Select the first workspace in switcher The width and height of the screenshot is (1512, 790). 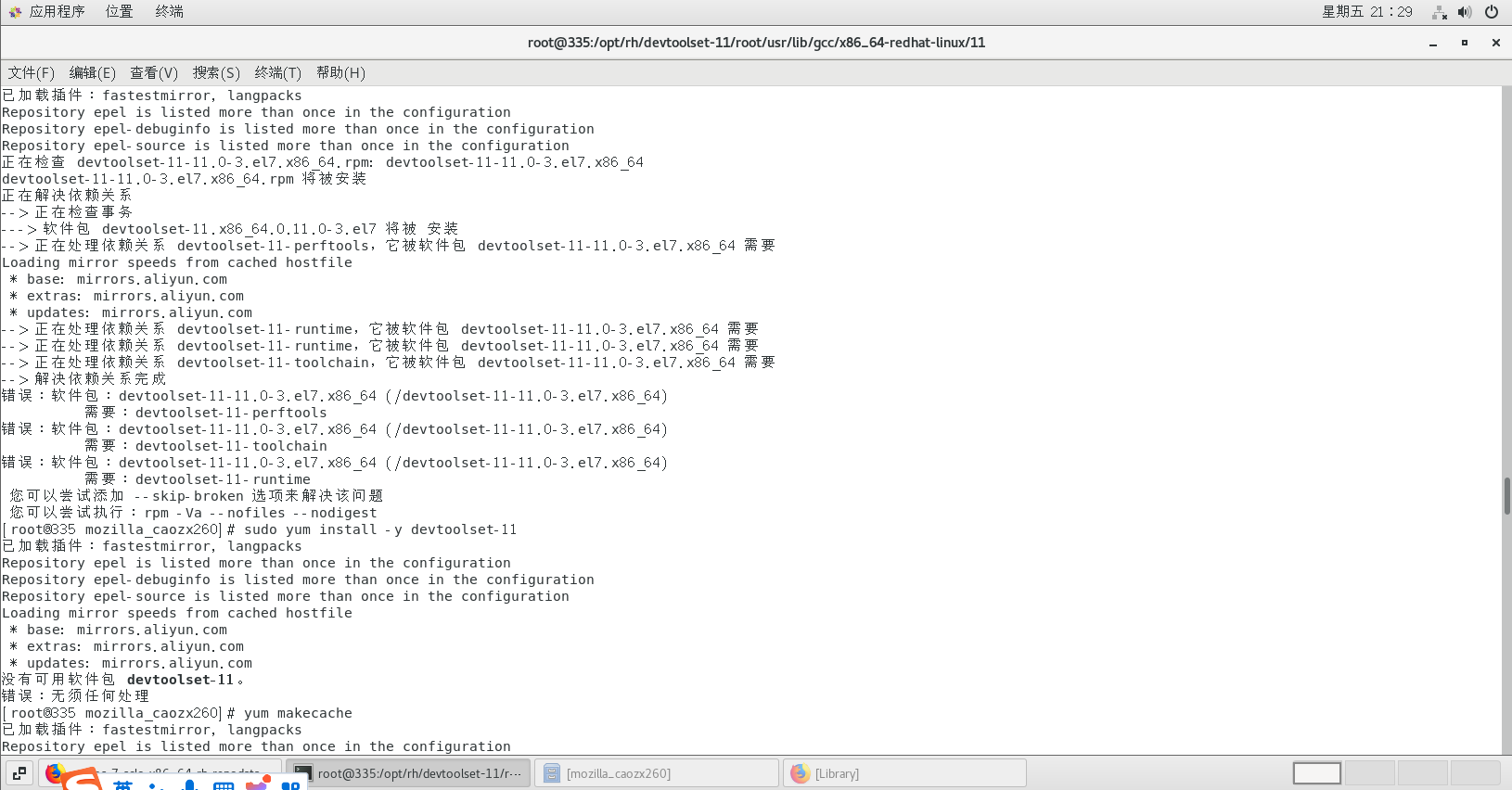pyautogui.click(x=1317, y=773)
